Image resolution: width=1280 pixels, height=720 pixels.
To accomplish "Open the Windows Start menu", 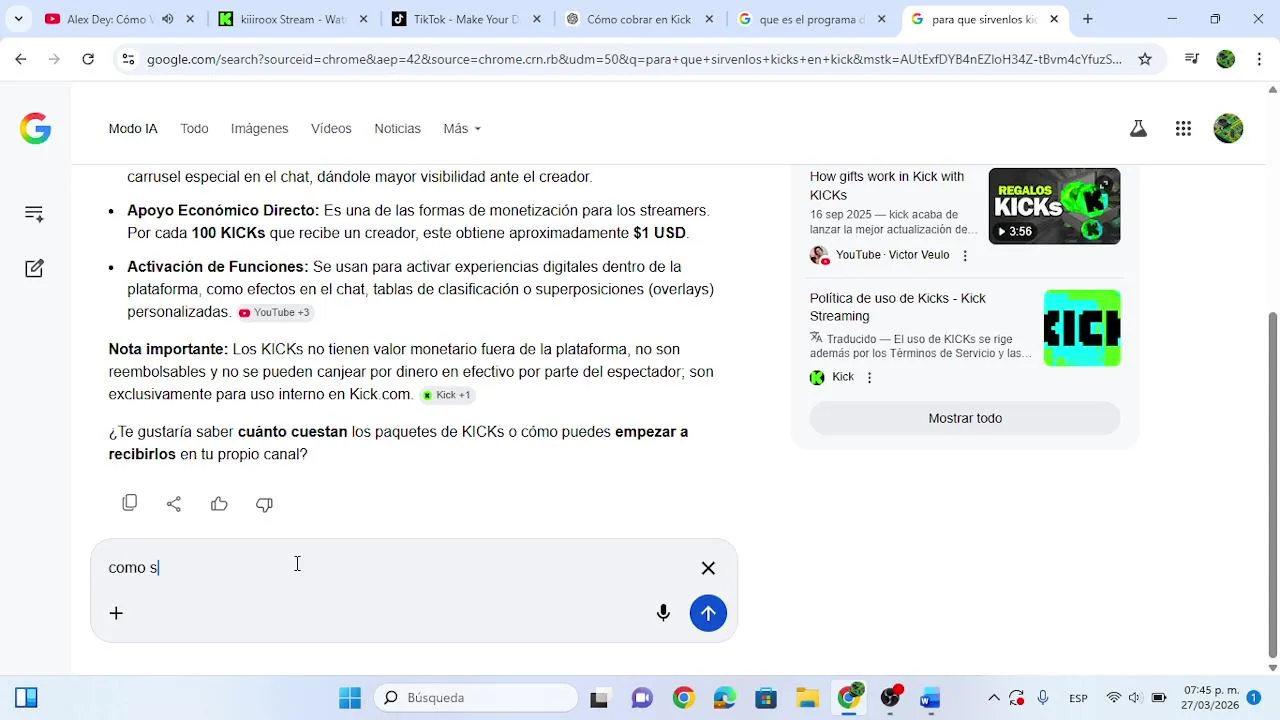I will tap(350, 698).
